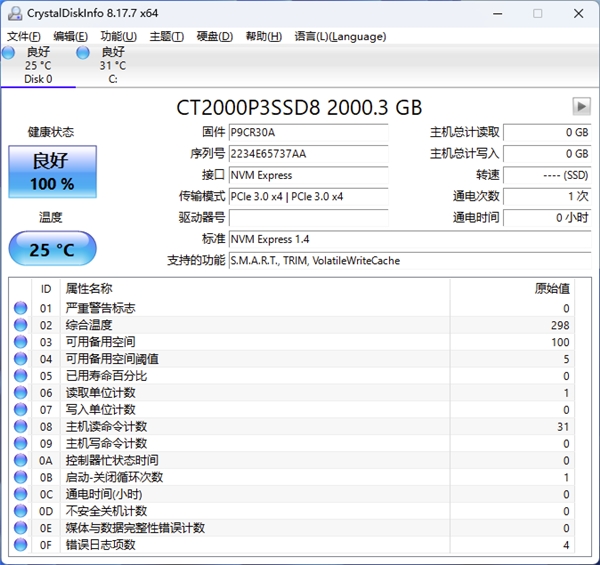Click the 良好 100 % health status button
600x565 pixels.
coord(52,171)
